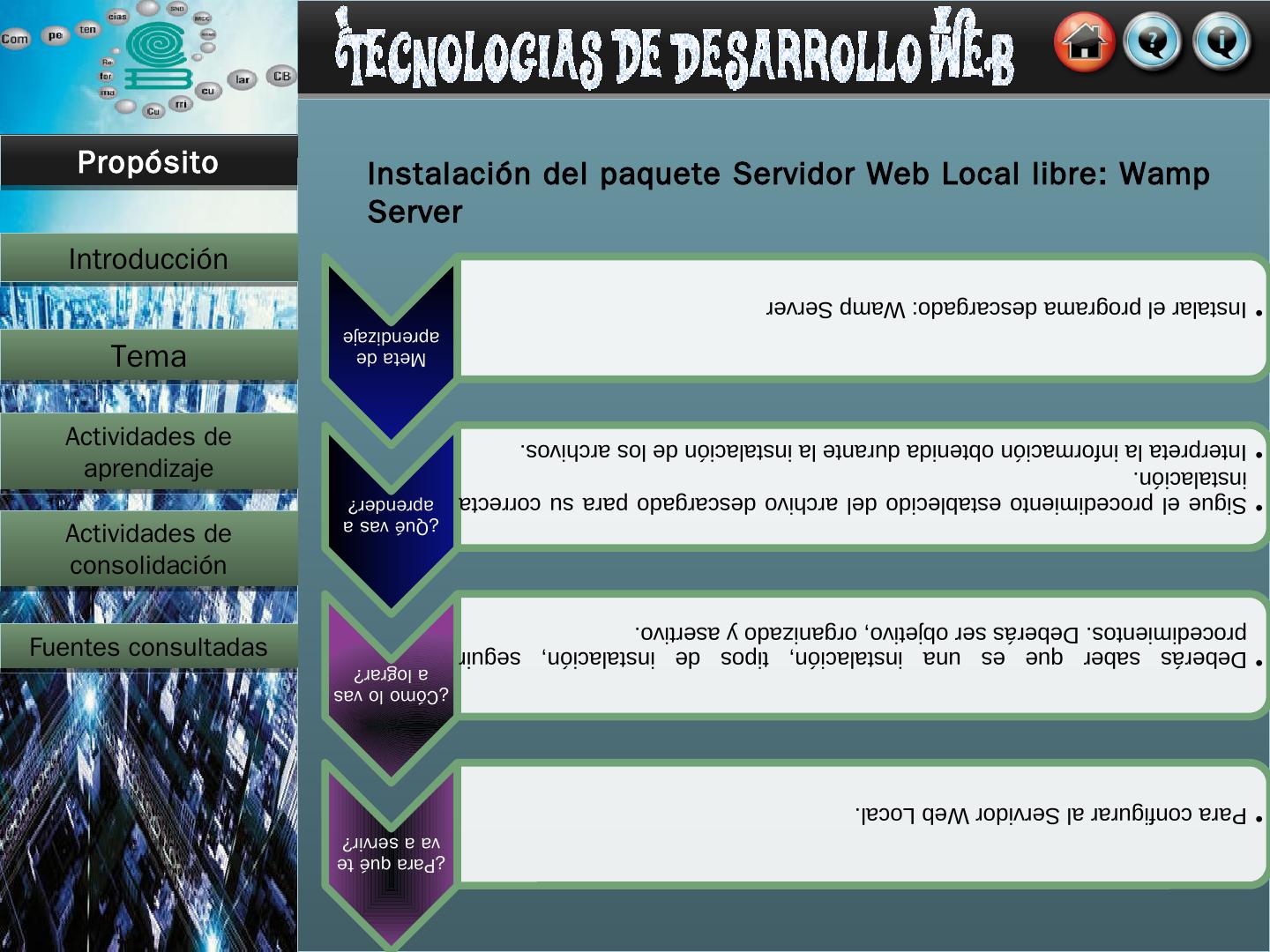Click the text 'Instalar el programa descargado: Wamp Server'
This screenshot has height=952, width=1270.
pos(1006,309)
